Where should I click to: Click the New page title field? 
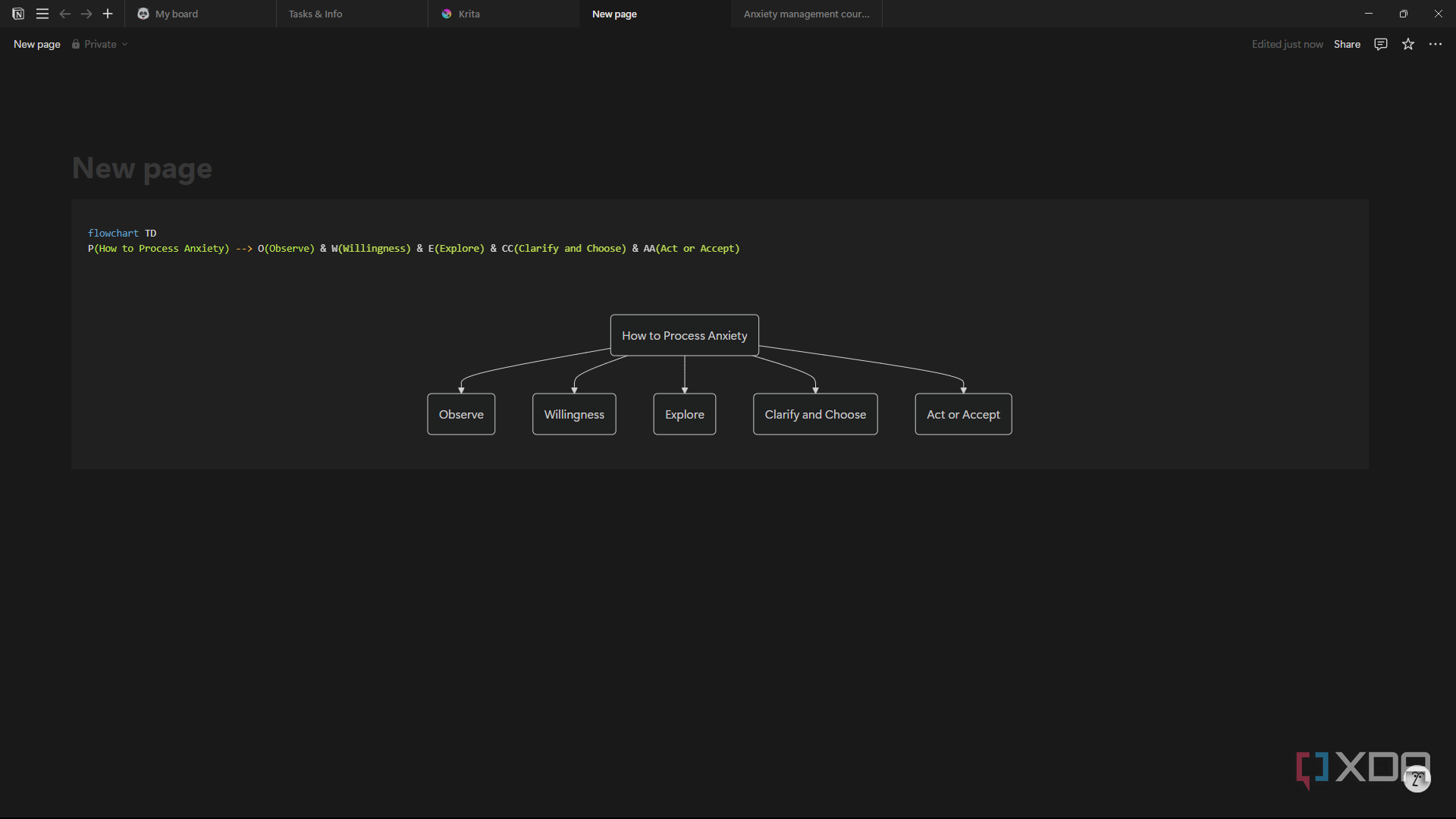pyautogui.click(x=142, y=168)
